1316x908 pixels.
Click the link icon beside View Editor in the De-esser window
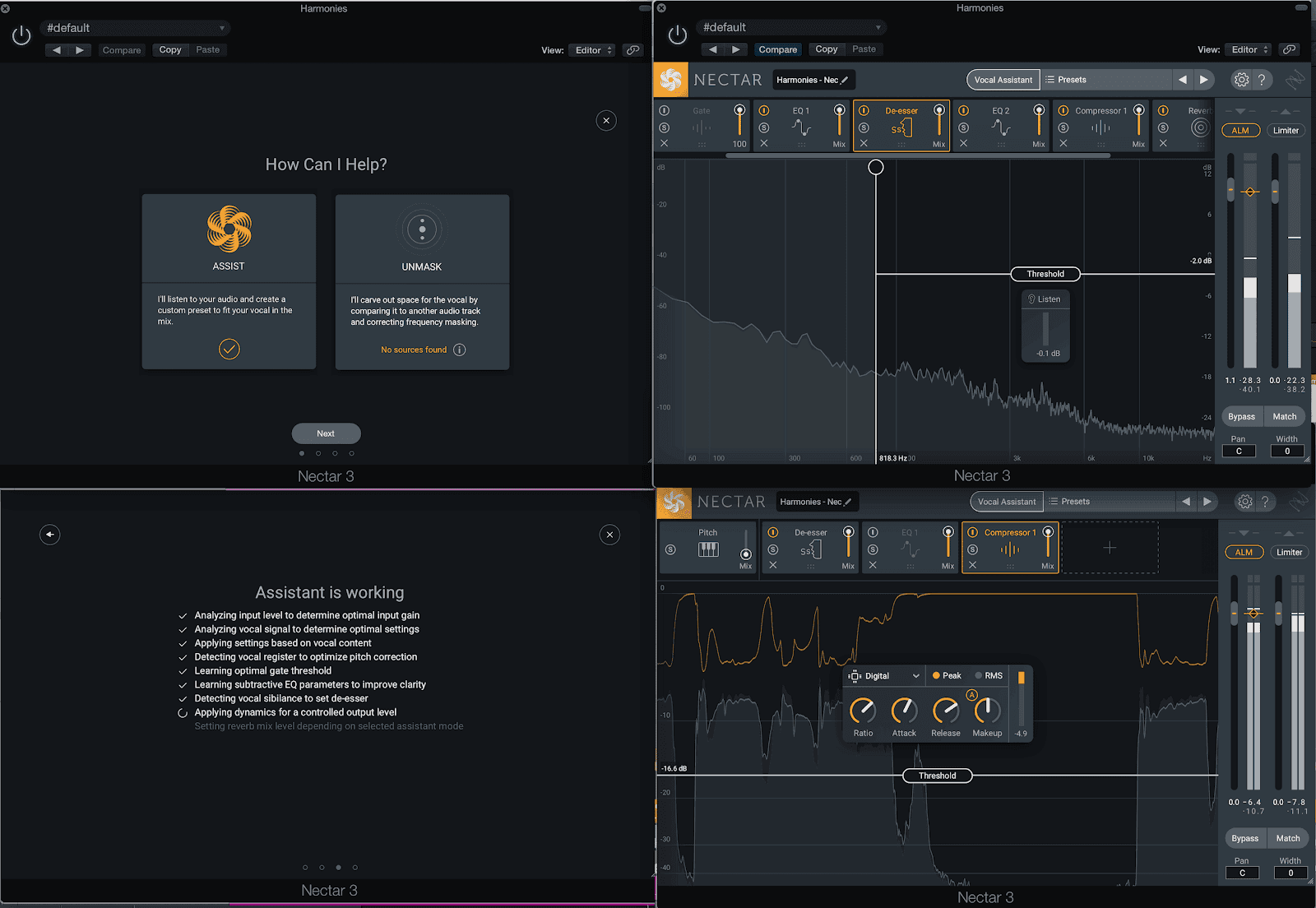pos(1289,49)
